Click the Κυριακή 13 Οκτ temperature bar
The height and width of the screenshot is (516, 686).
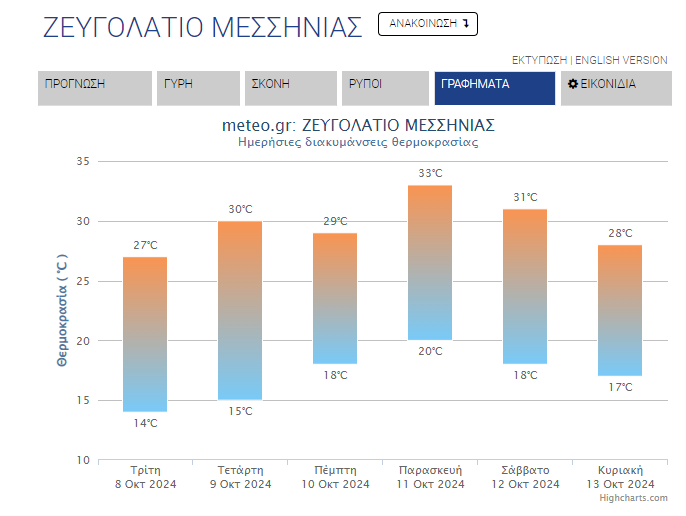[620, 310]
